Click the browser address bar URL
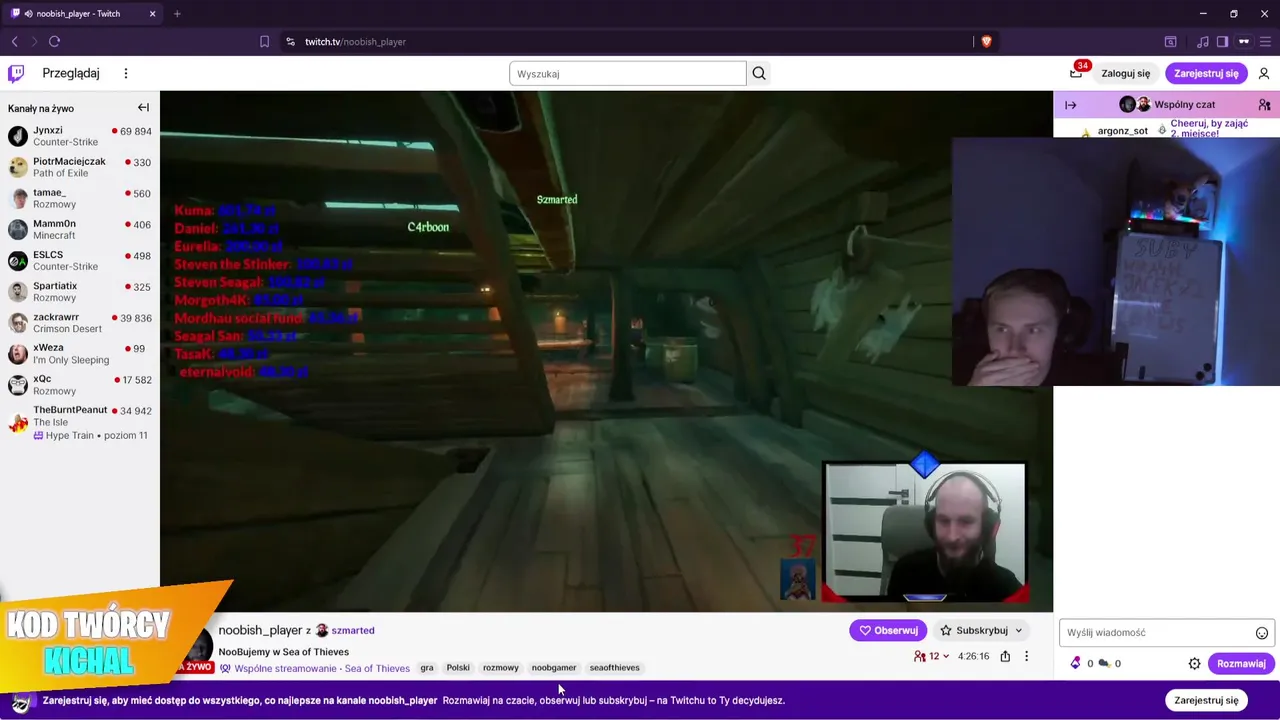Viewport: 1280px width, 720px height. [355, 41]
